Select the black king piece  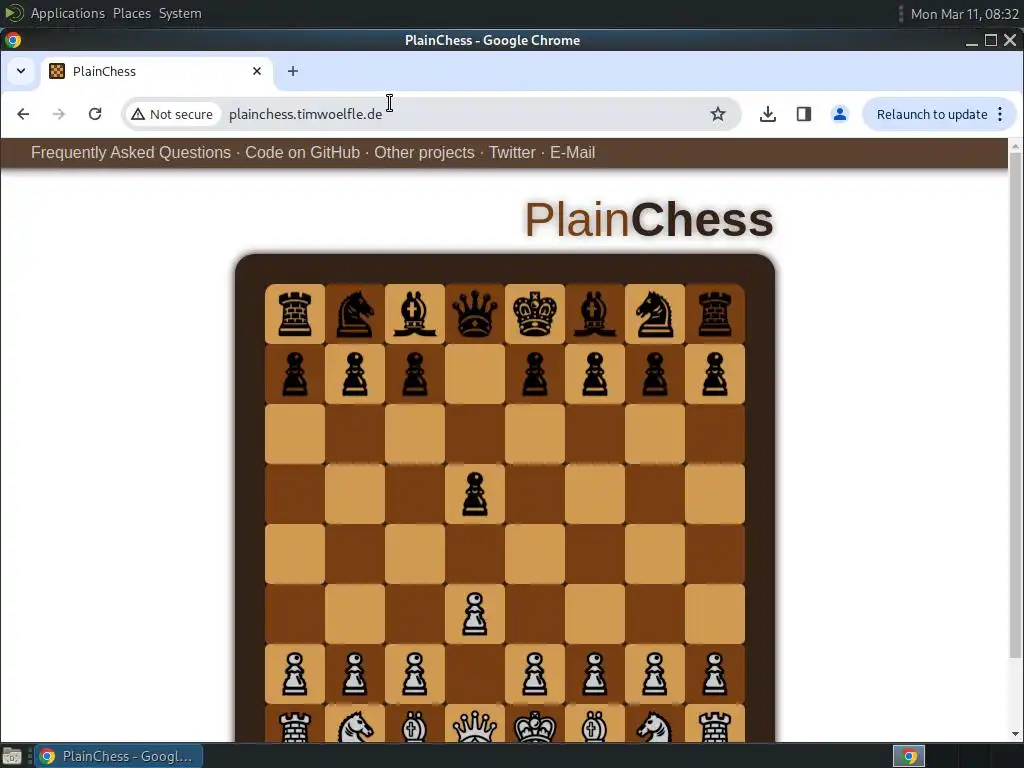point(535,314)
